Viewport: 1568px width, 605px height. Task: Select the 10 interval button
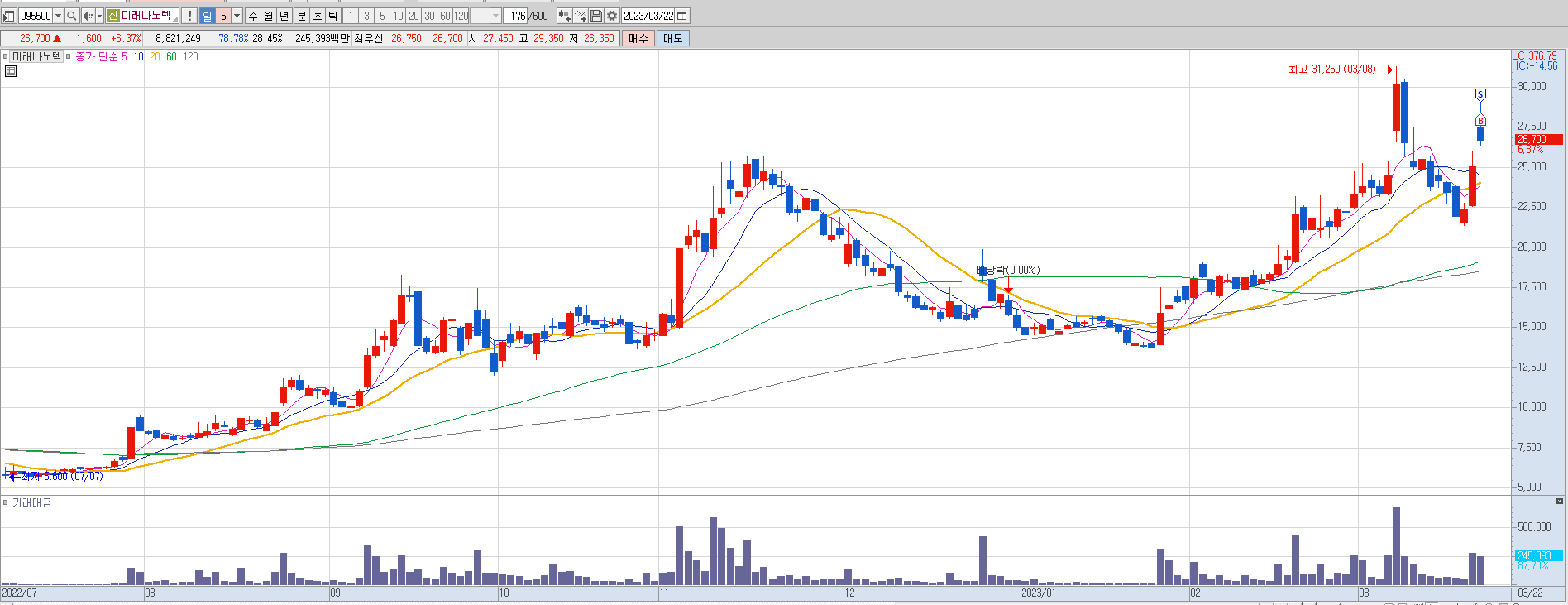398,16
